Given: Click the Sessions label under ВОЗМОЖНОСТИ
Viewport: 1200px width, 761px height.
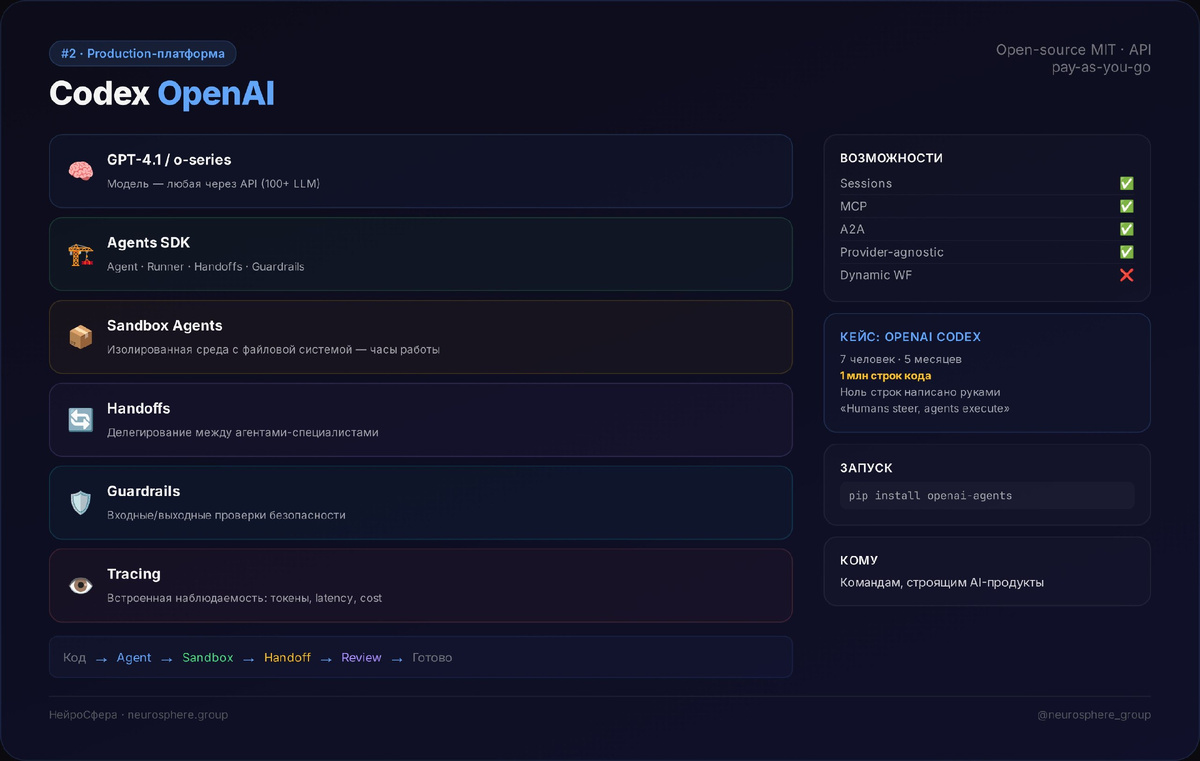Looking at the screenshot, I should [866, 183].
